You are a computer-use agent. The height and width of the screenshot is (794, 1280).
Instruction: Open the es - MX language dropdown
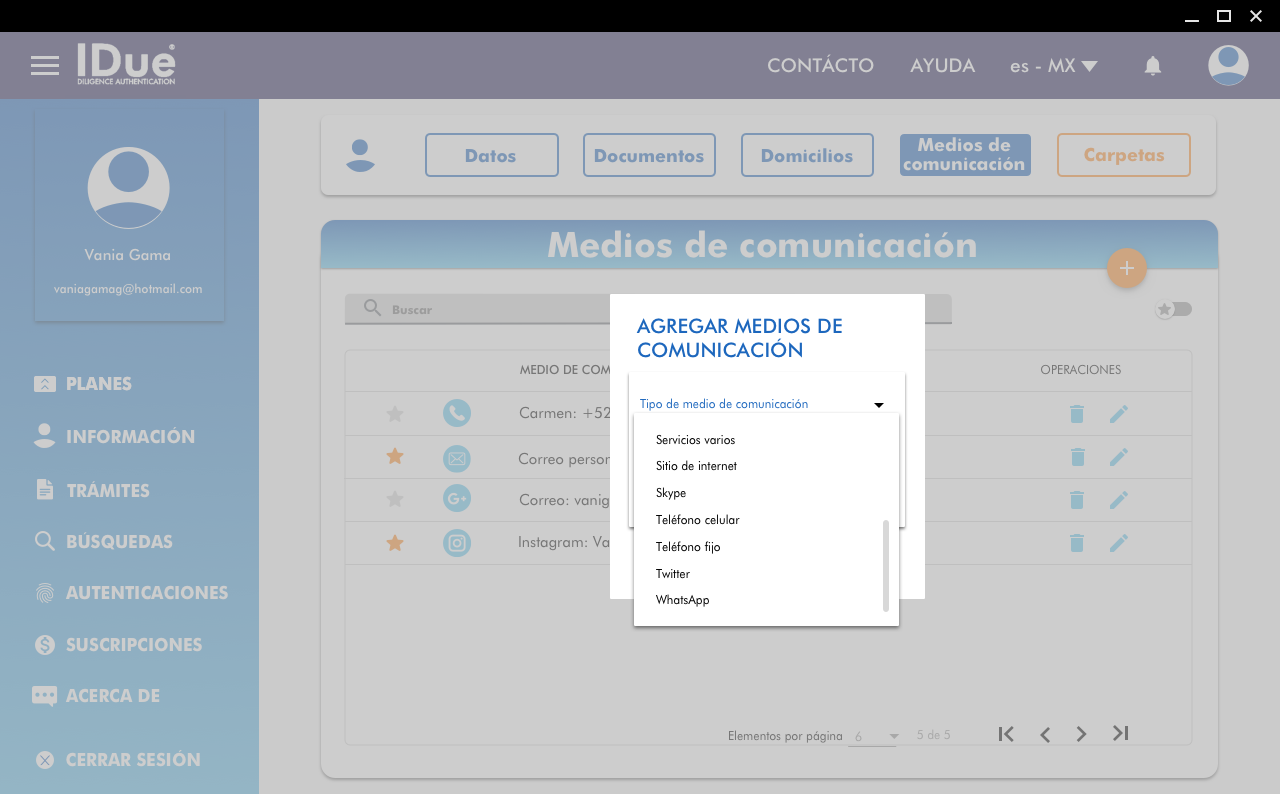coord(1053,66)
